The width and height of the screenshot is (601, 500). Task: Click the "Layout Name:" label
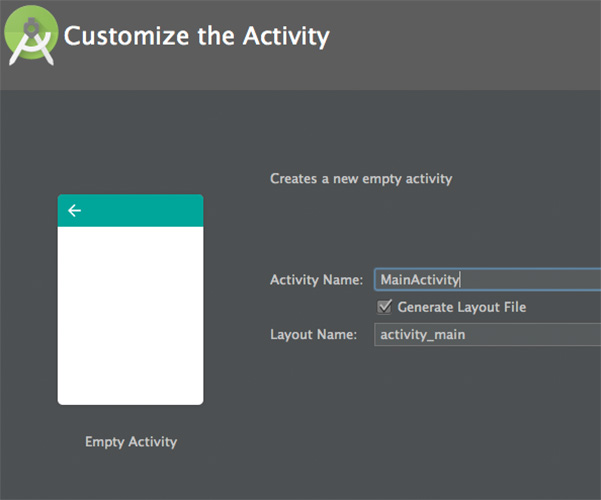pyautogui.click(x=313, y=335)
